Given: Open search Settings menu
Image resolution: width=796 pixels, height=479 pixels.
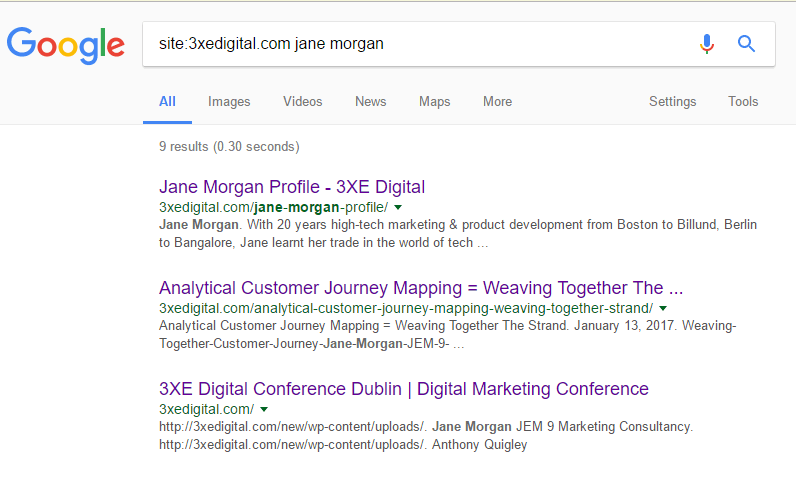Looking at the screenshot, I should pos(673,101).
